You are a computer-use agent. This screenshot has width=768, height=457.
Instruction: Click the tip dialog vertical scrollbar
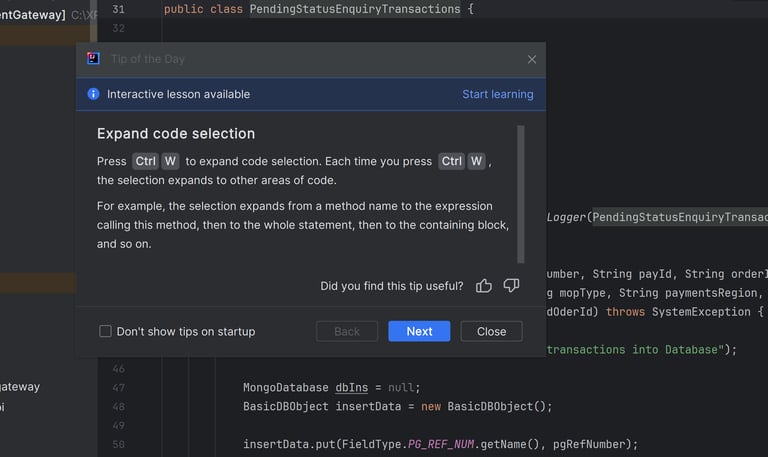point(521,194)
